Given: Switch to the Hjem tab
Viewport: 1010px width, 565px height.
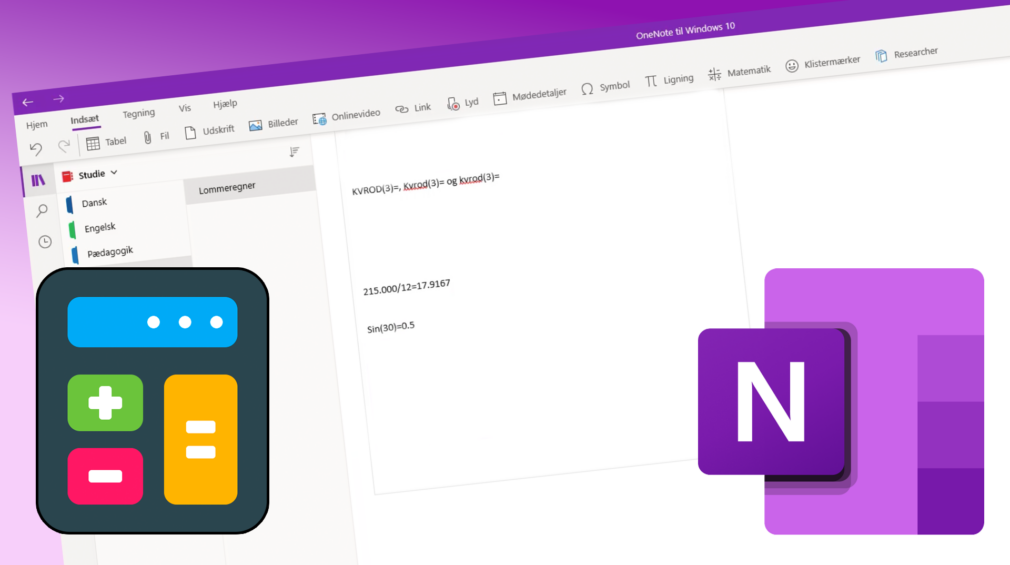Looking at the screenshot, I should (x=37, y=125).
